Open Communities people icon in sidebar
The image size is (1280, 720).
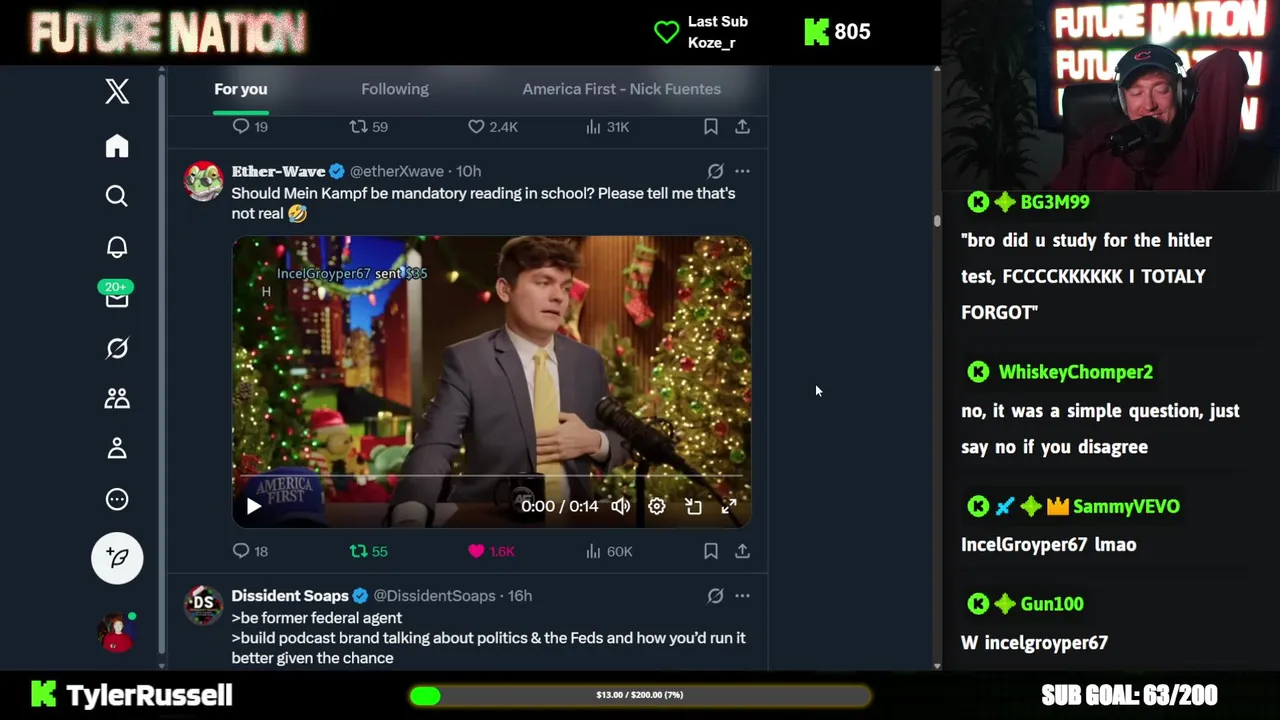pyautogui.click(x=117, y=398)
